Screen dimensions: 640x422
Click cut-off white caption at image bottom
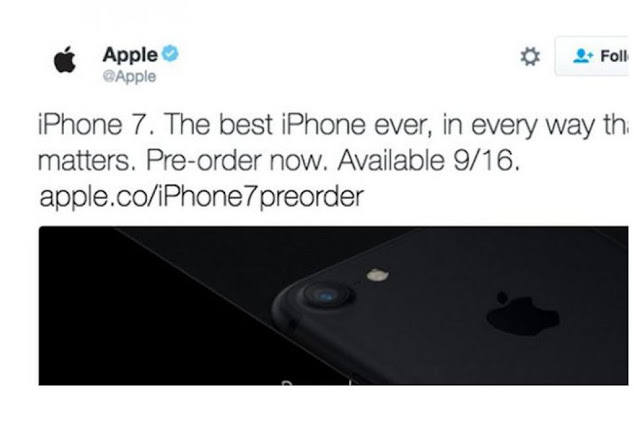[x=316, y=382]
